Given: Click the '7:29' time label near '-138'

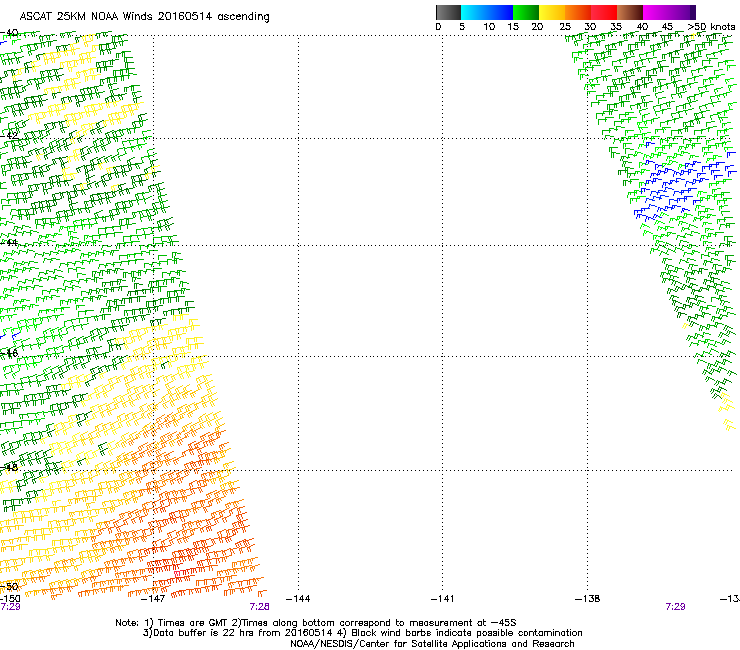Looking at the screenshot, I should click(x=675, y=607).
